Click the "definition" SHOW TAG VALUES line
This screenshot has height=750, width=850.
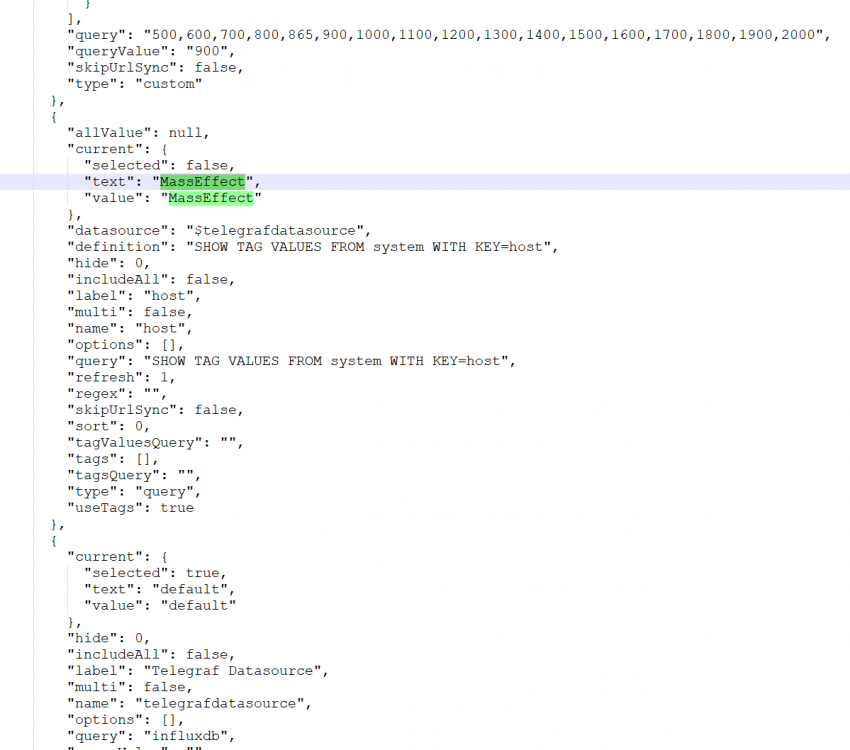tap(312, 247)
